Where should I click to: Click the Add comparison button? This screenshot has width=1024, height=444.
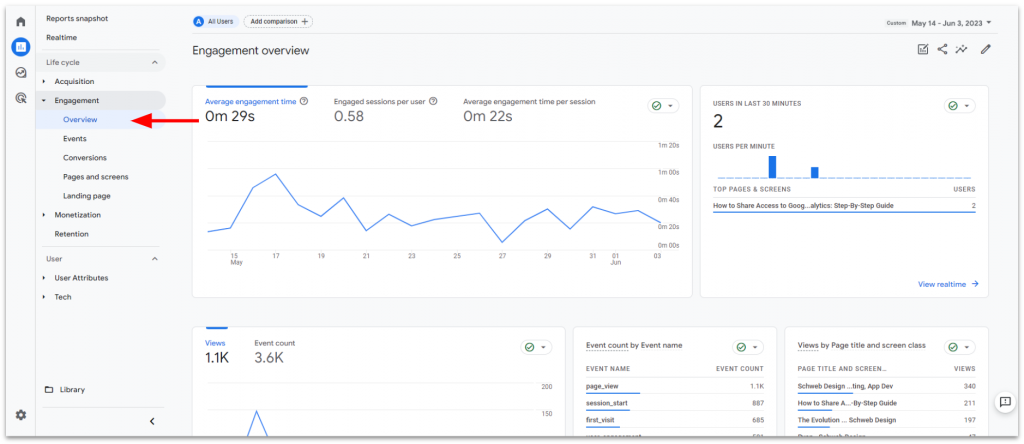[278, 21]
